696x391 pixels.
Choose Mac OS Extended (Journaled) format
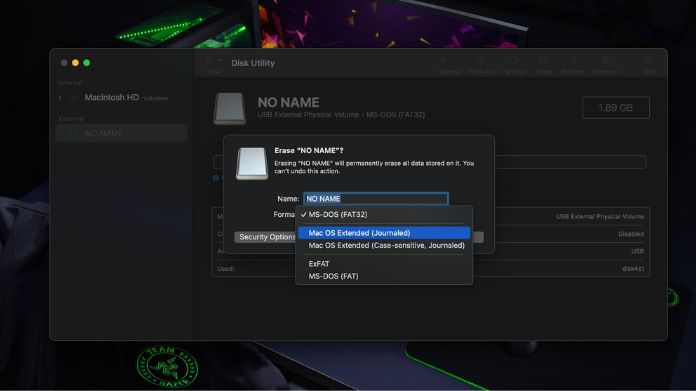pyautogui.click(x=384, y=233)
